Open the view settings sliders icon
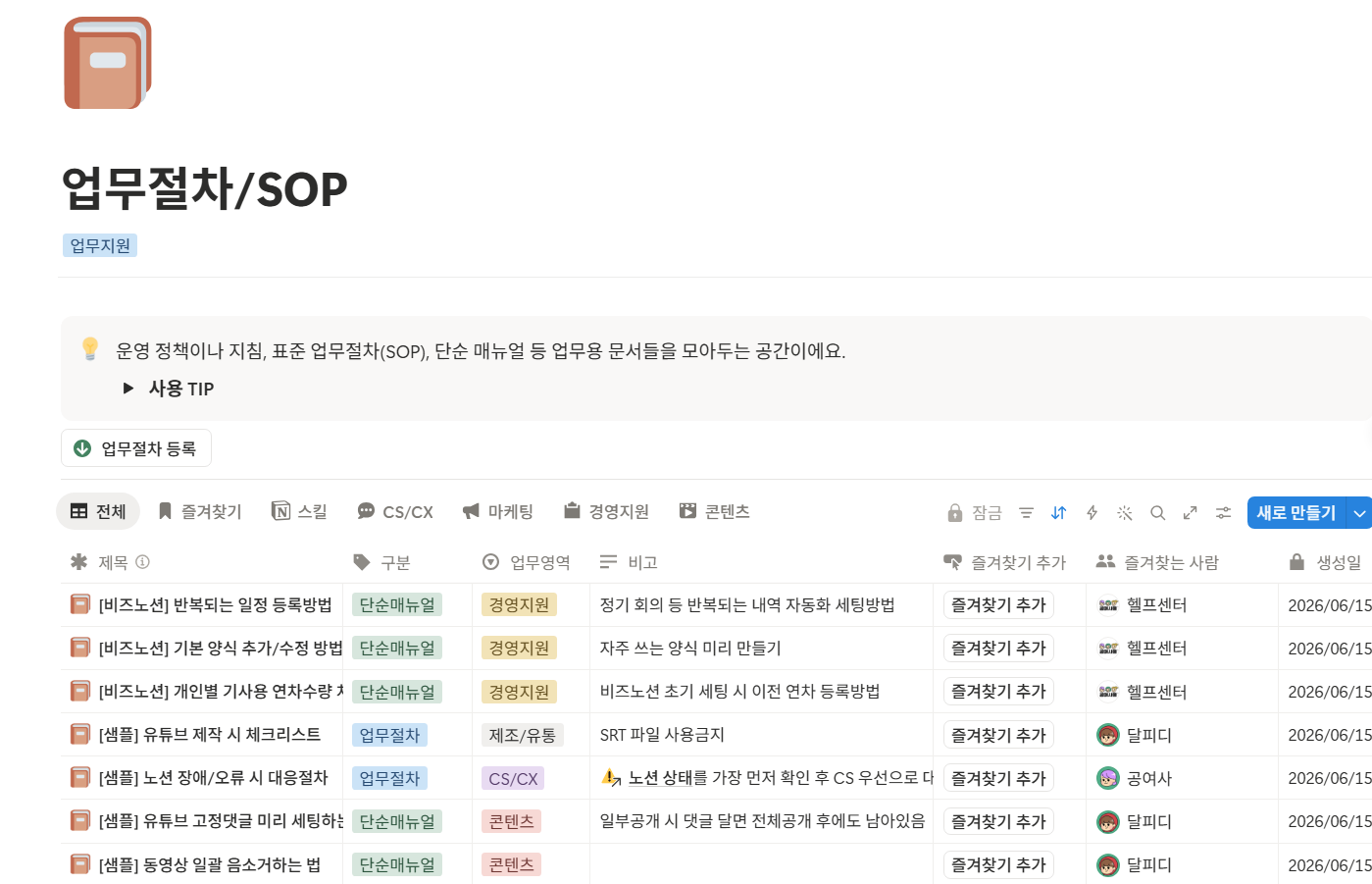Image resolution: width=1372 pixels, height=884 pixels. pyautogui.click(x=1223, y=512)
